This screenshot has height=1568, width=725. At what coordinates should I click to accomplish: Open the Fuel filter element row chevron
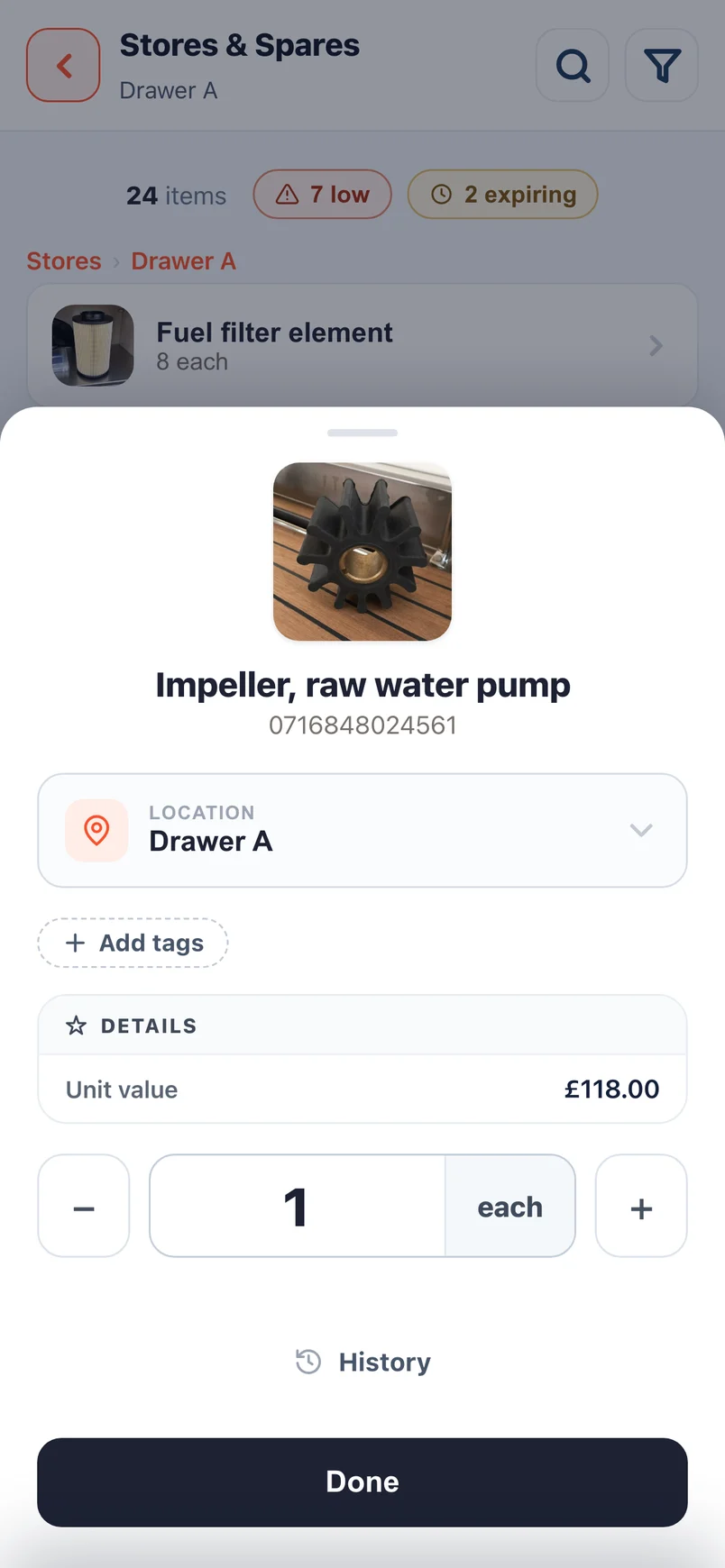pyautogui.click(x=656, y=346)
